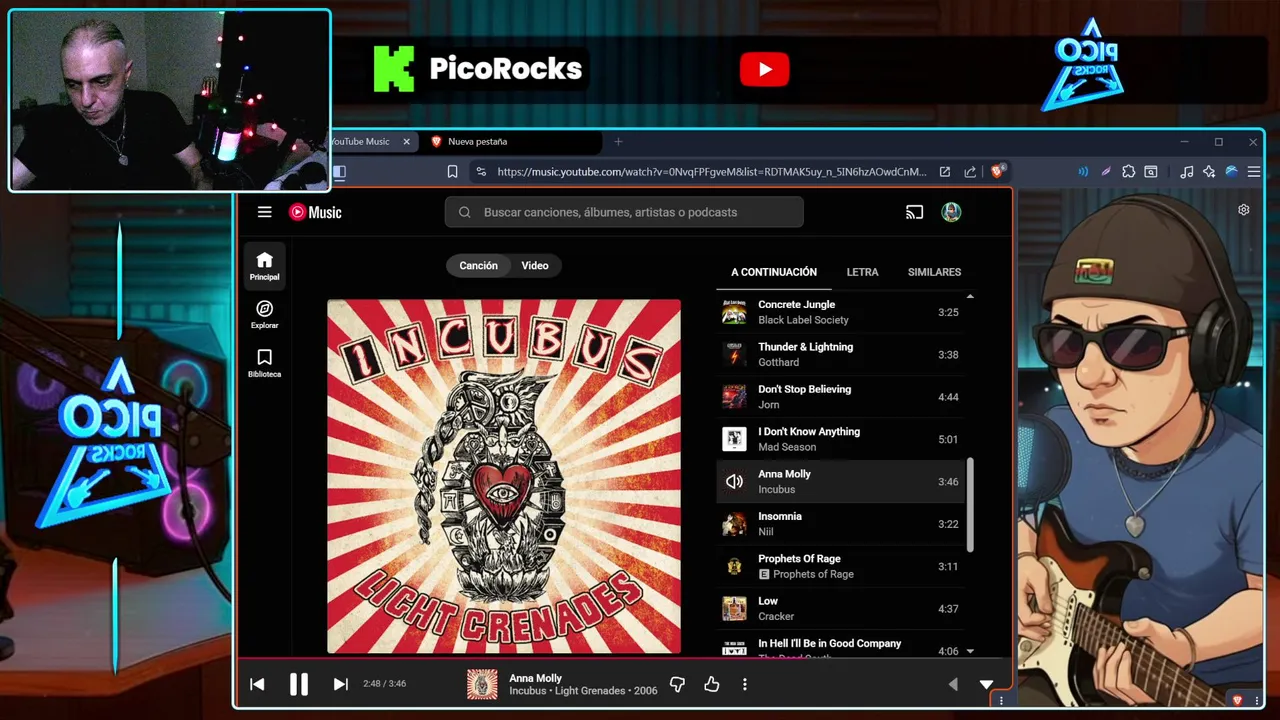
Task: Click the YouTube icon in stream banner
Action: tap(765, 69)
